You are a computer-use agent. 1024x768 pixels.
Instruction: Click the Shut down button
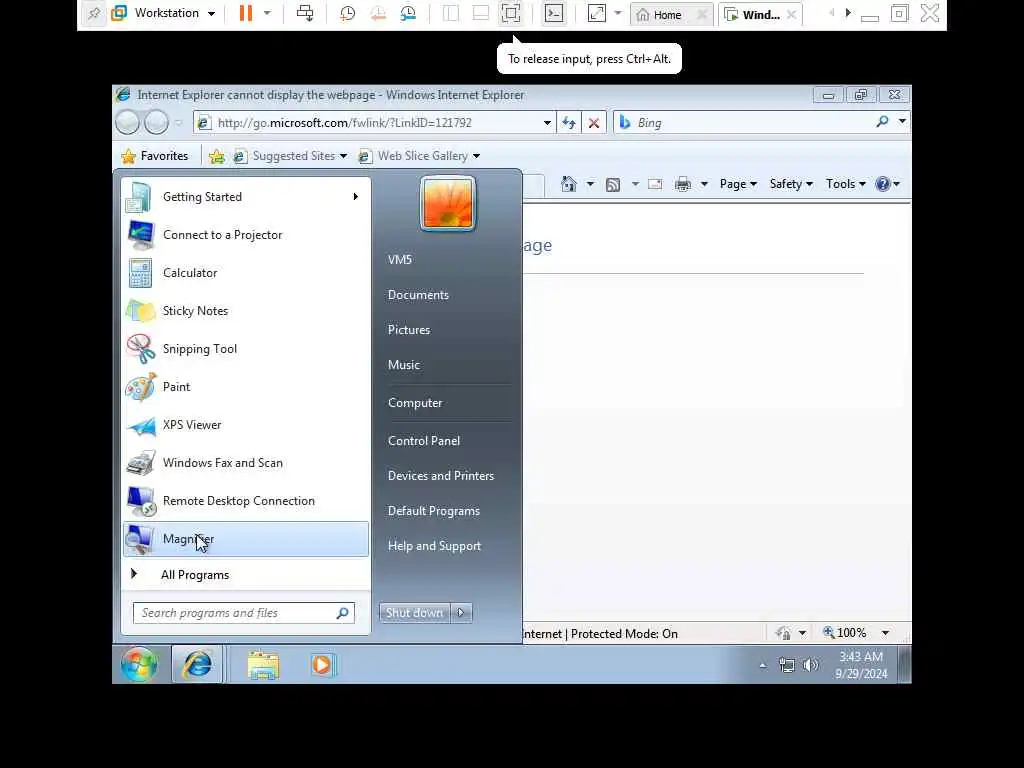[414, 613]
